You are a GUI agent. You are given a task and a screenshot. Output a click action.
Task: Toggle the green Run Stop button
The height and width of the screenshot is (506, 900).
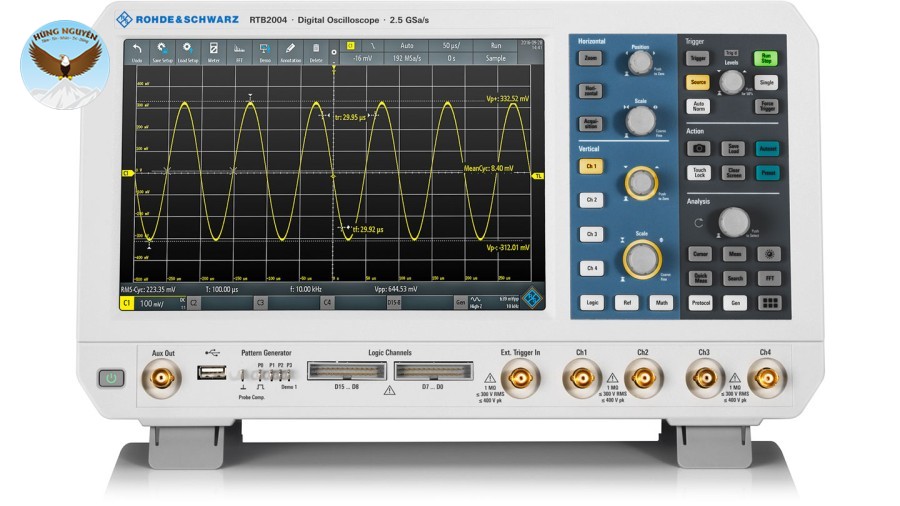tap(767, 58)
